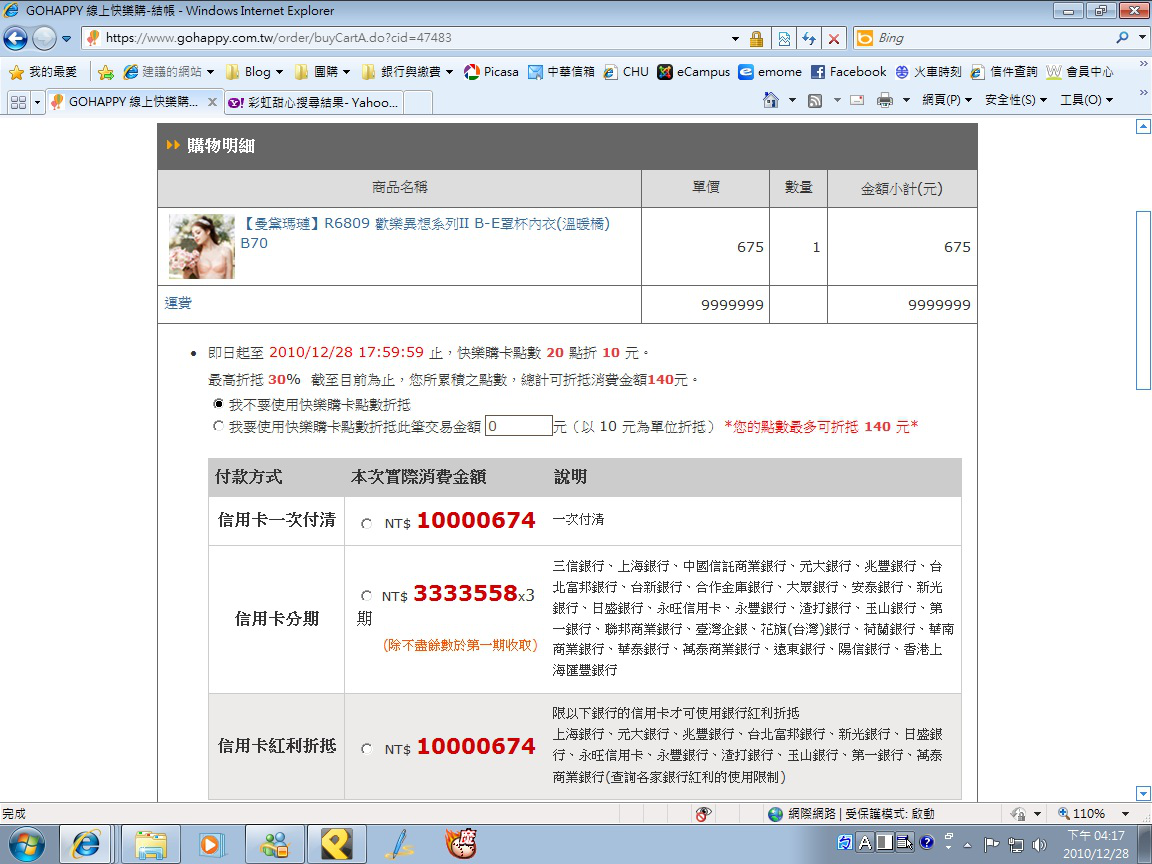
Task: Open the 團購 favorites folder
Action: 323,71
